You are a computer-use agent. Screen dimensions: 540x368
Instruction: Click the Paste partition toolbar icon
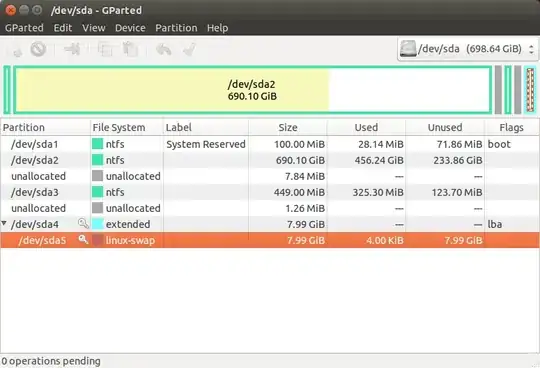point(131,49)
